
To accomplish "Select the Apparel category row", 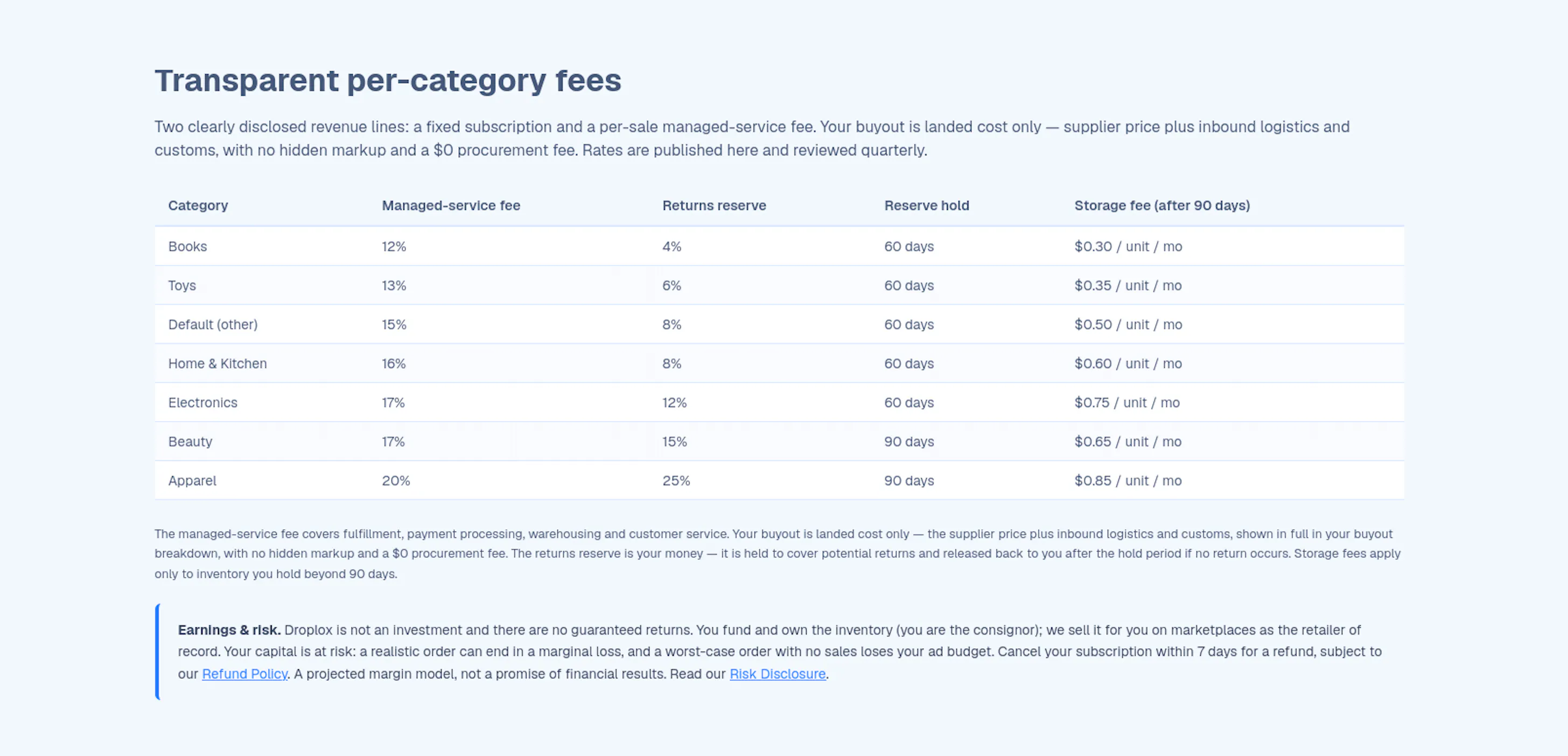I will point(779,480).
